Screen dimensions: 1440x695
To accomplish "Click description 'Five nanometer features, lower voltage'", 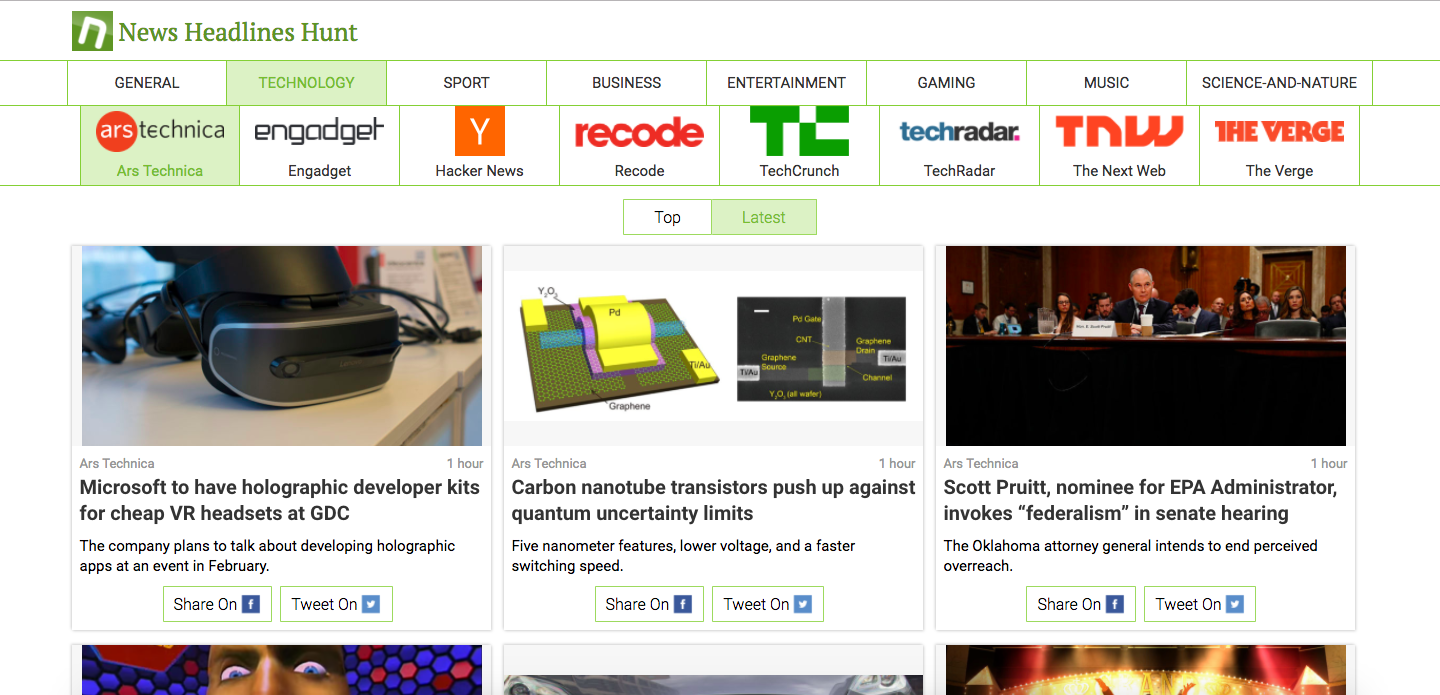I will (683, 556).
